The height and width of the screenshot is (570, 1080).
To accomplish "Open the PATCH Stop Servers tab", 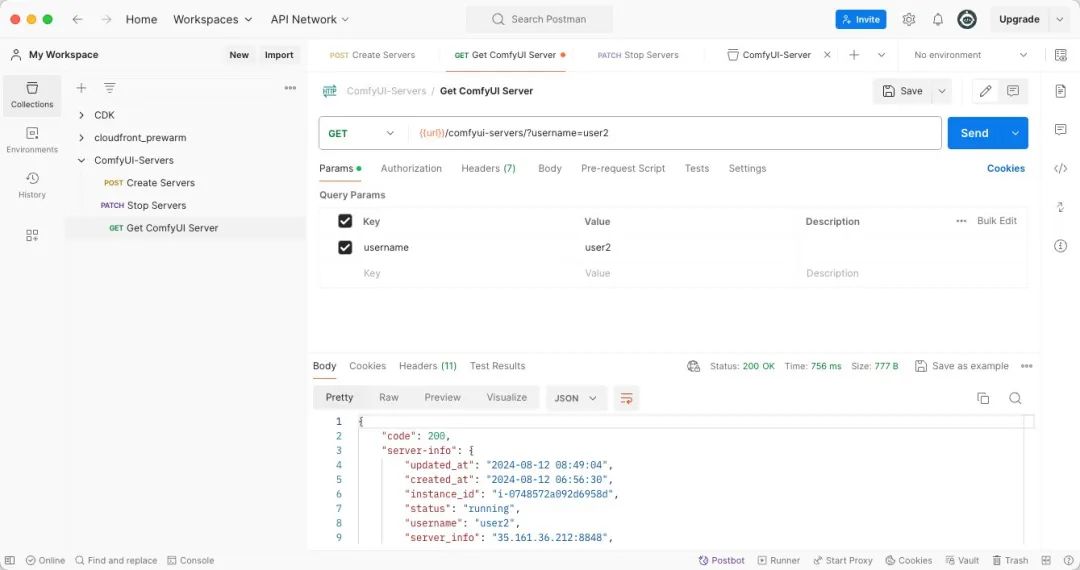I will (x=638, y=55).
